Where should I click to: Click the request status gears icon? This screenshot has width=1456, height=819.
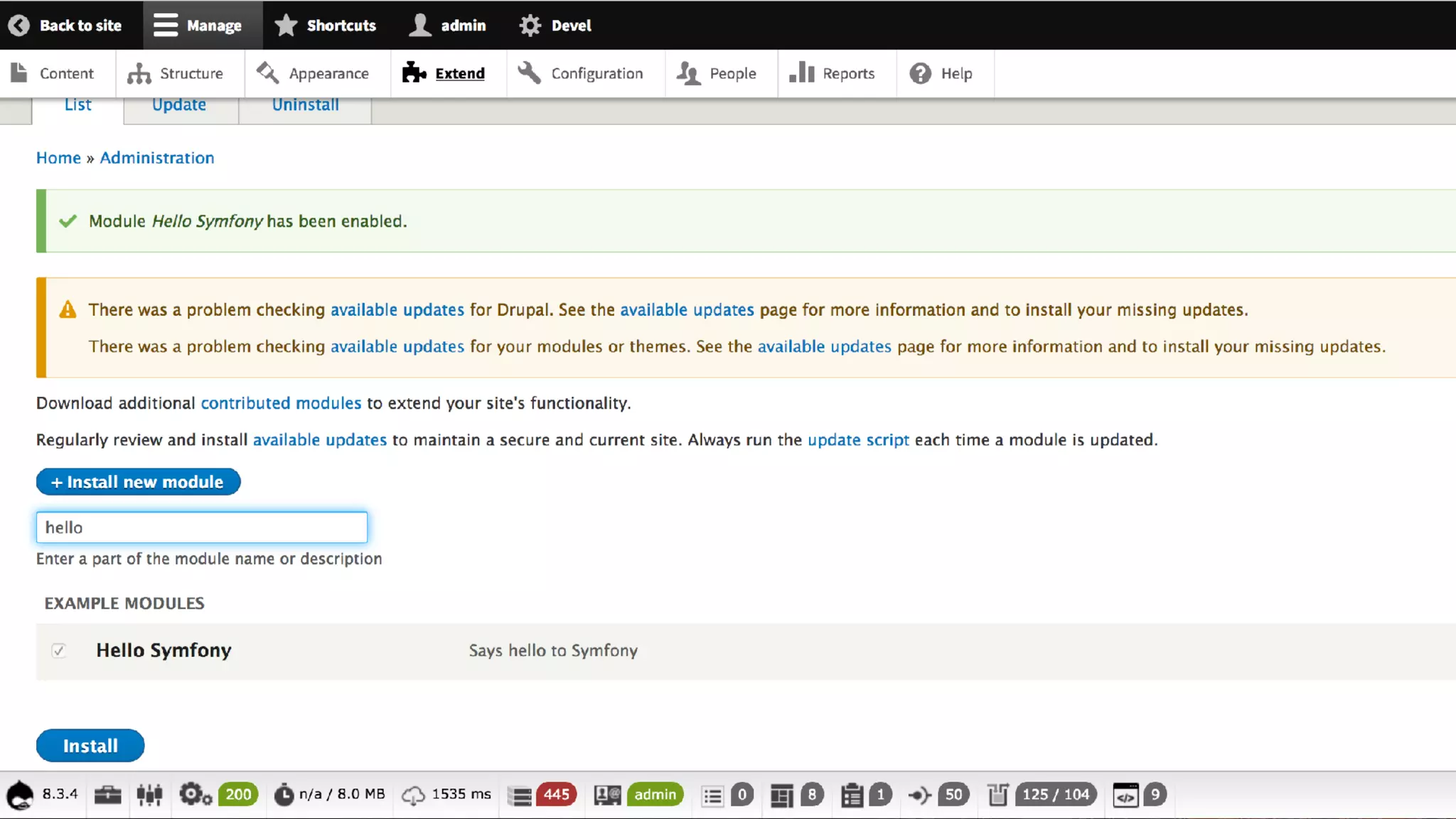[194, 795]
